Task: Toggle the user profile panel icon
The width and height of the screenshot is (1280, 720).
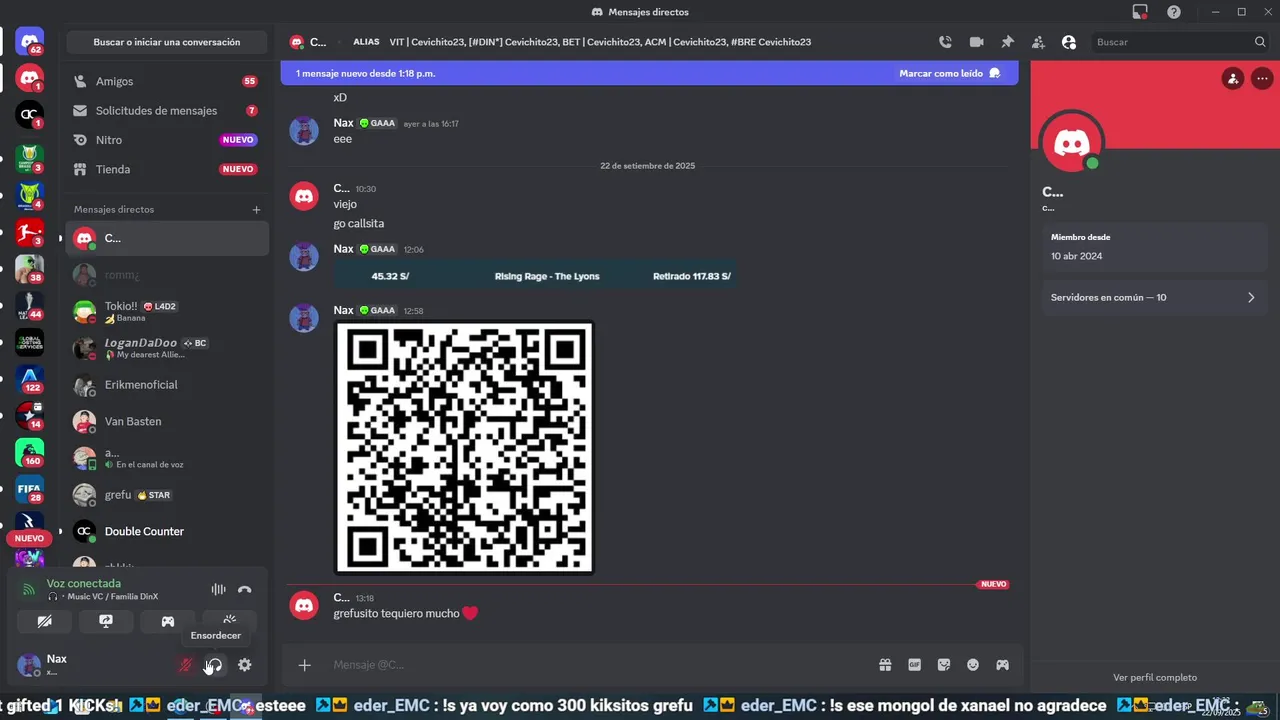Action: pyautogui.click(x=1069, y=42)
